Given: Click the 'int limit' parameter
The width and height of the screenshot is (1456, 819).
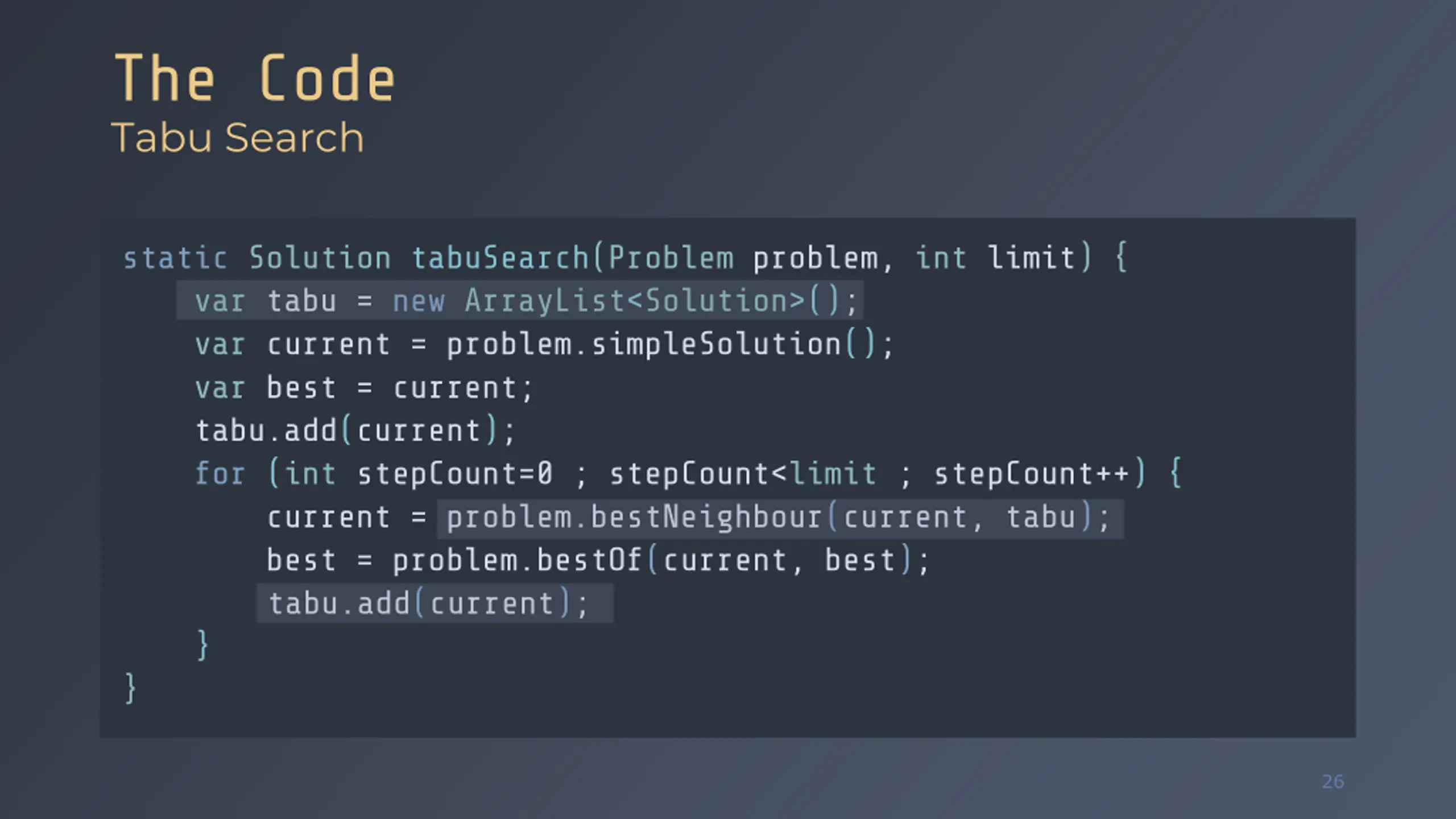Looking at the screenshot, I should coord(995,258).
